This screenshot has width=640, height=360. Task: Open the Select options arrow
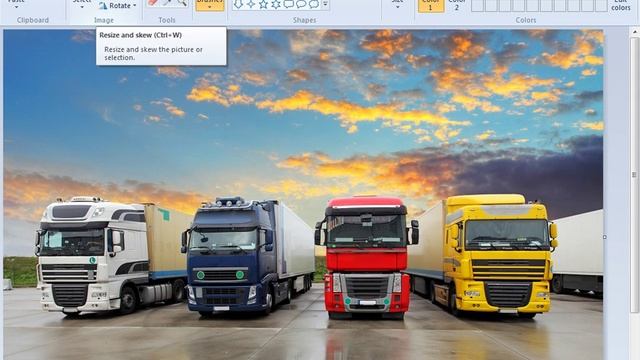pos(82,7)
